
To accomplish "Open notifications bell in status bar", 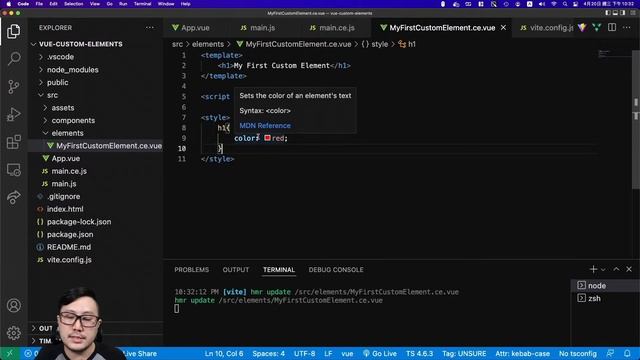I will click(627, 353).
